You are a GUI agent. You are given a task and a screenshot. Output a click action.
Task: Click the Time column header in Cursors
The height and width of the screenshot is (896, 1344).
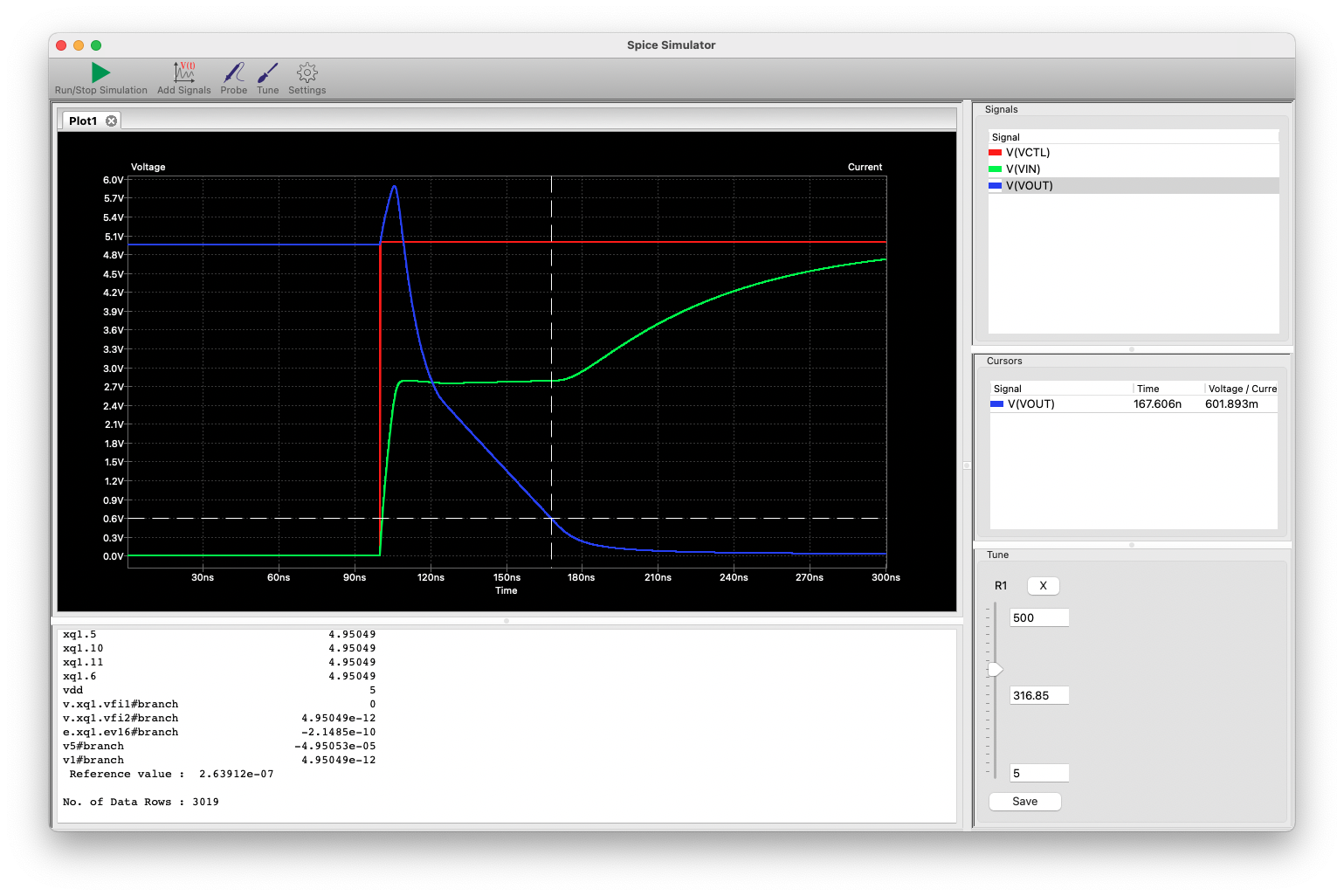[1168, 389]
